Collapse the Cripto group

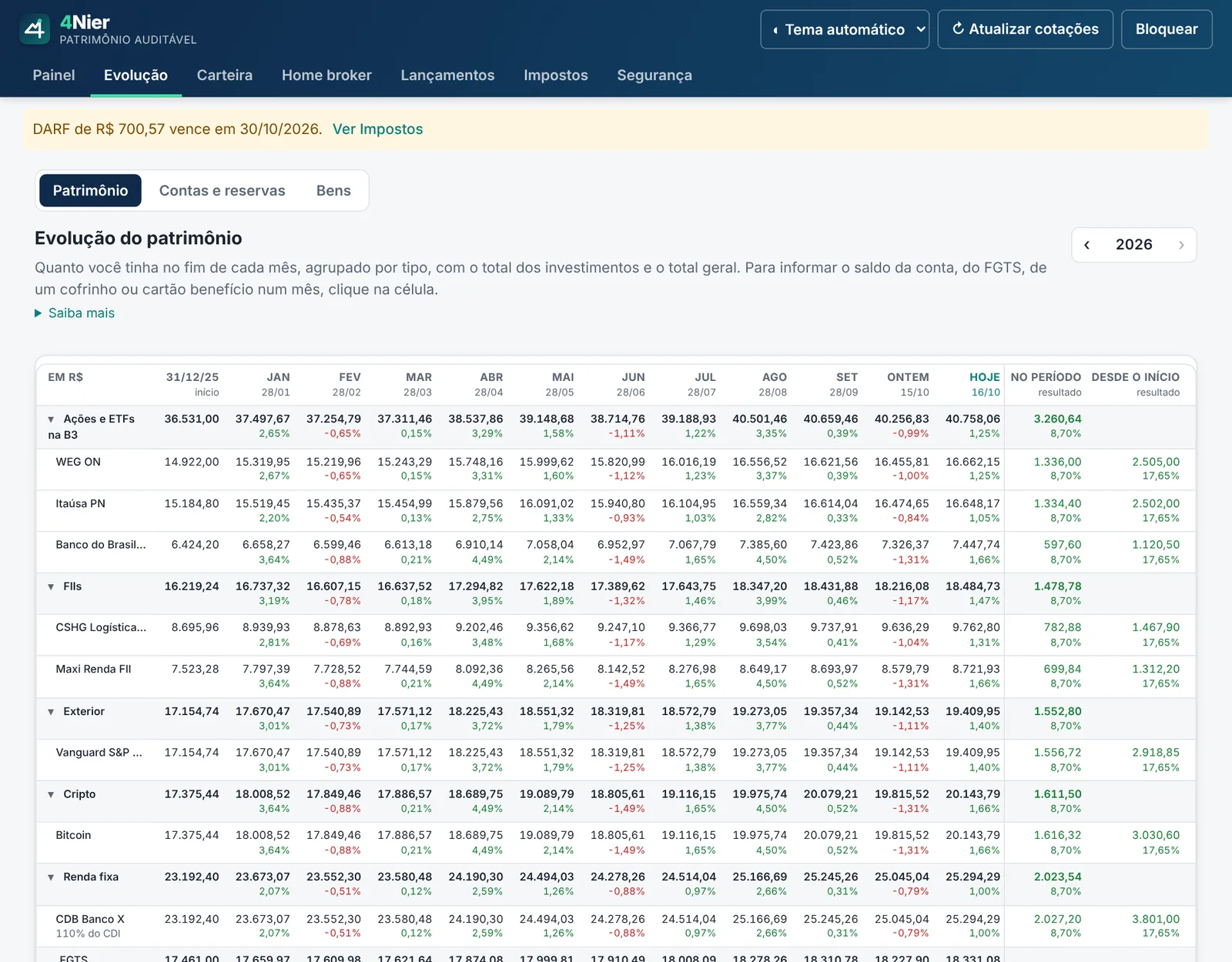pyautogui.click(x=51, y=795)
